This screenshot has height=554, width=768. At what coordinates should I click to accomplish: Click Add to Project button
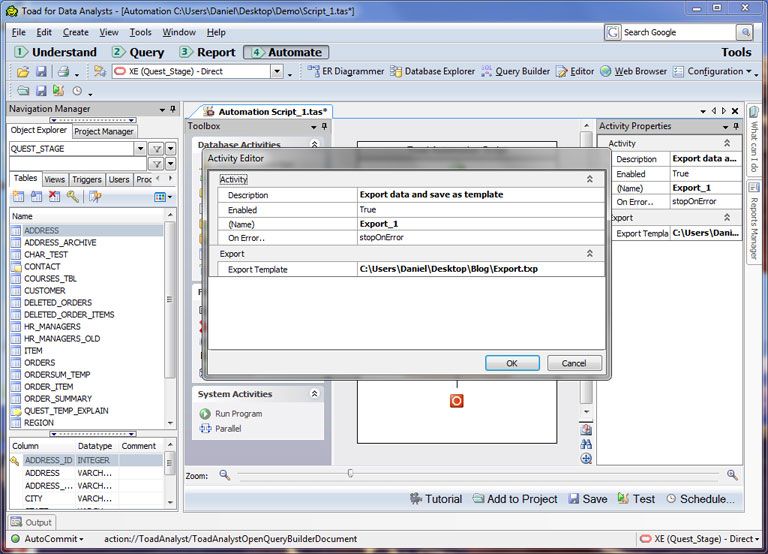point(515,499)
